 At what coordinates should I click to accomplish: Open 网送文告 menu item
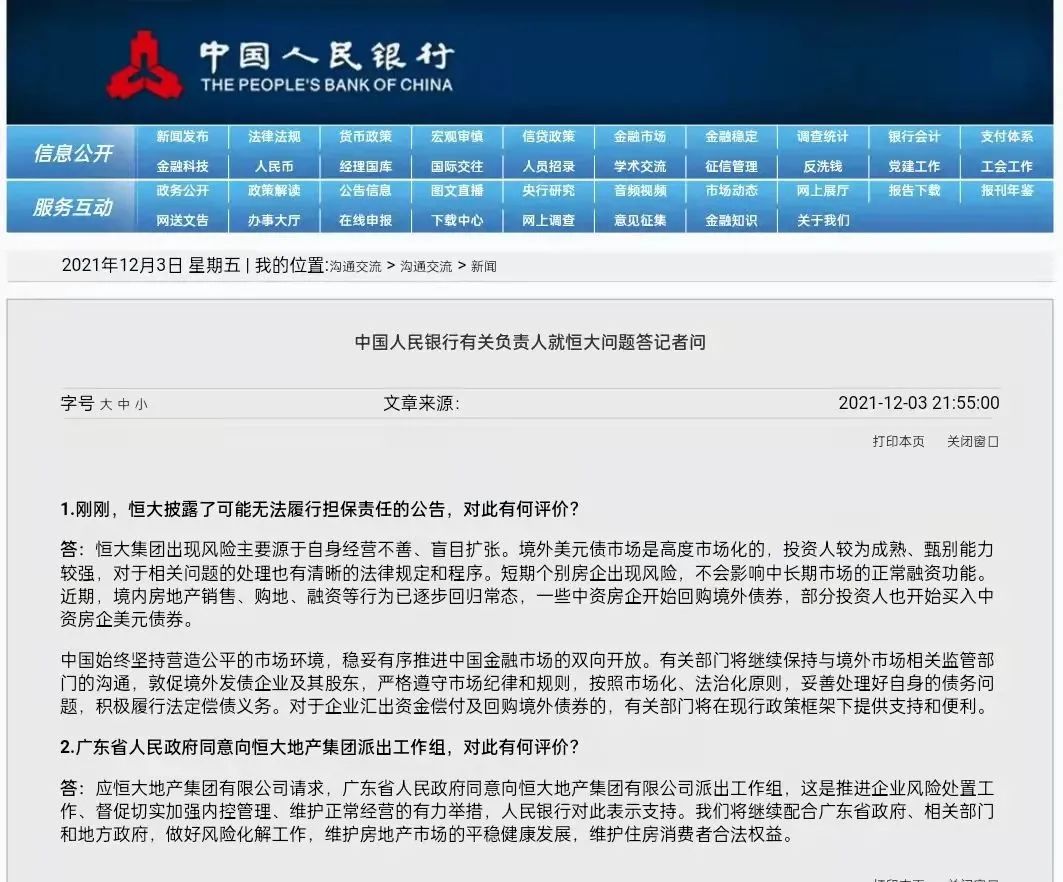182,221
